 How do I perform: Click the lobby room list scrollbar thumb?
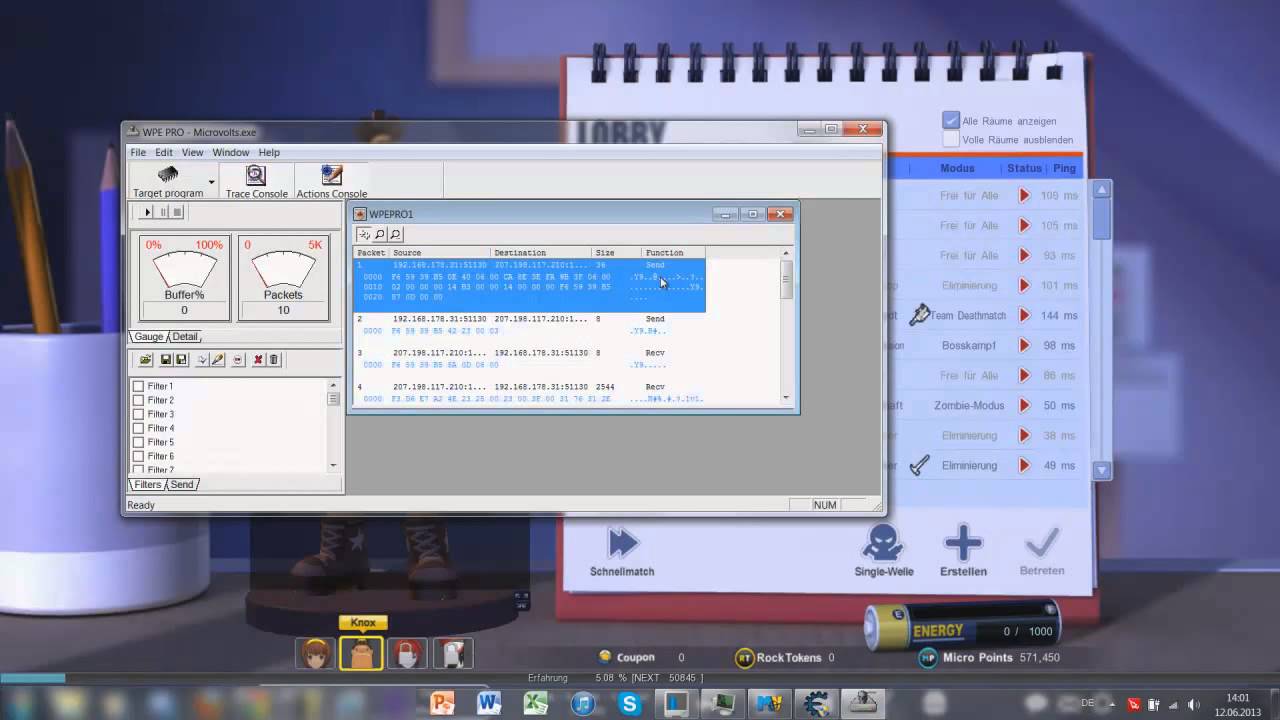point(1102,219)
